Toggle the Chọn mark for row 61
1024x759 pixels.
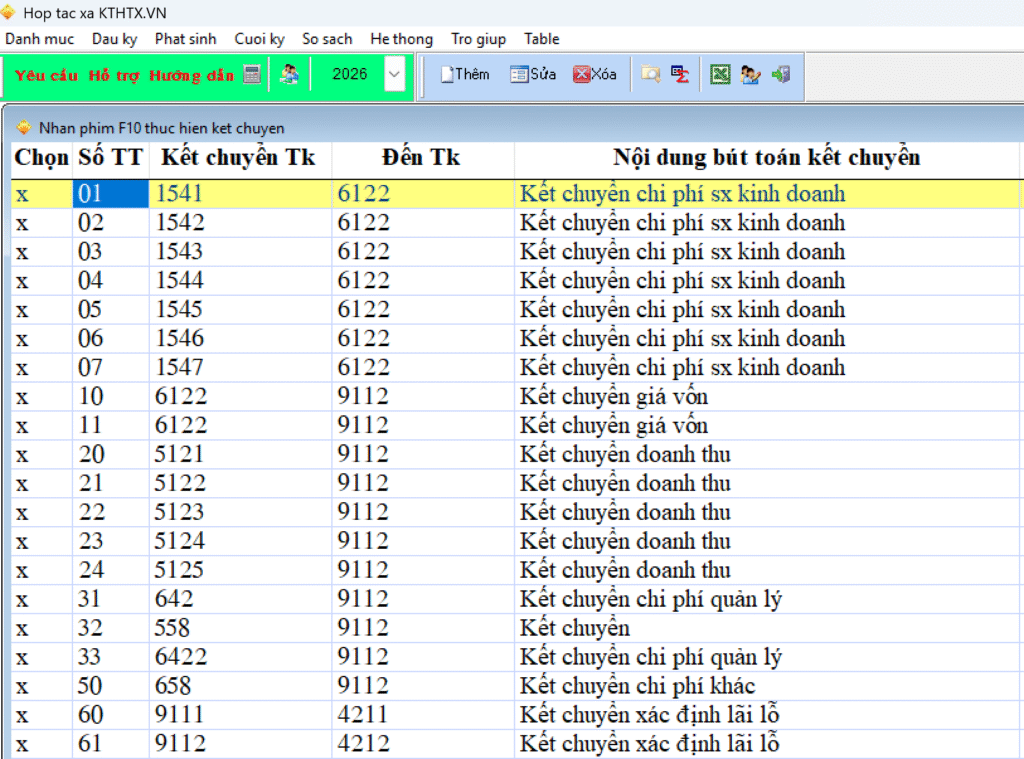point(22,744)
